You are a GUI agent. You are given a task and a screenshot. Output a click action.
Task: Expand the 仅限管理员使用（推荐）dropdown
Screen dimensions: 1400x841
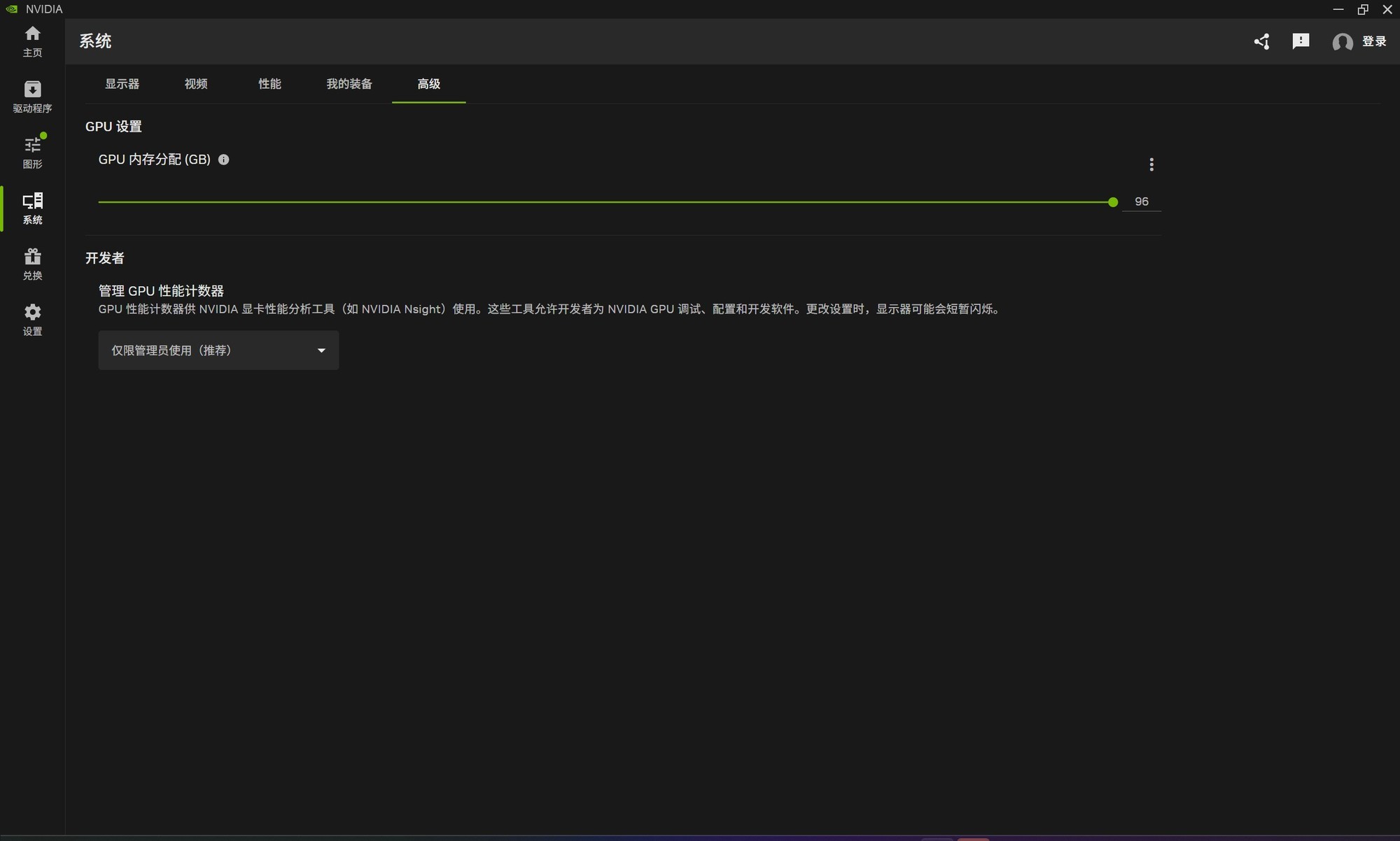(x=218, y=351)
